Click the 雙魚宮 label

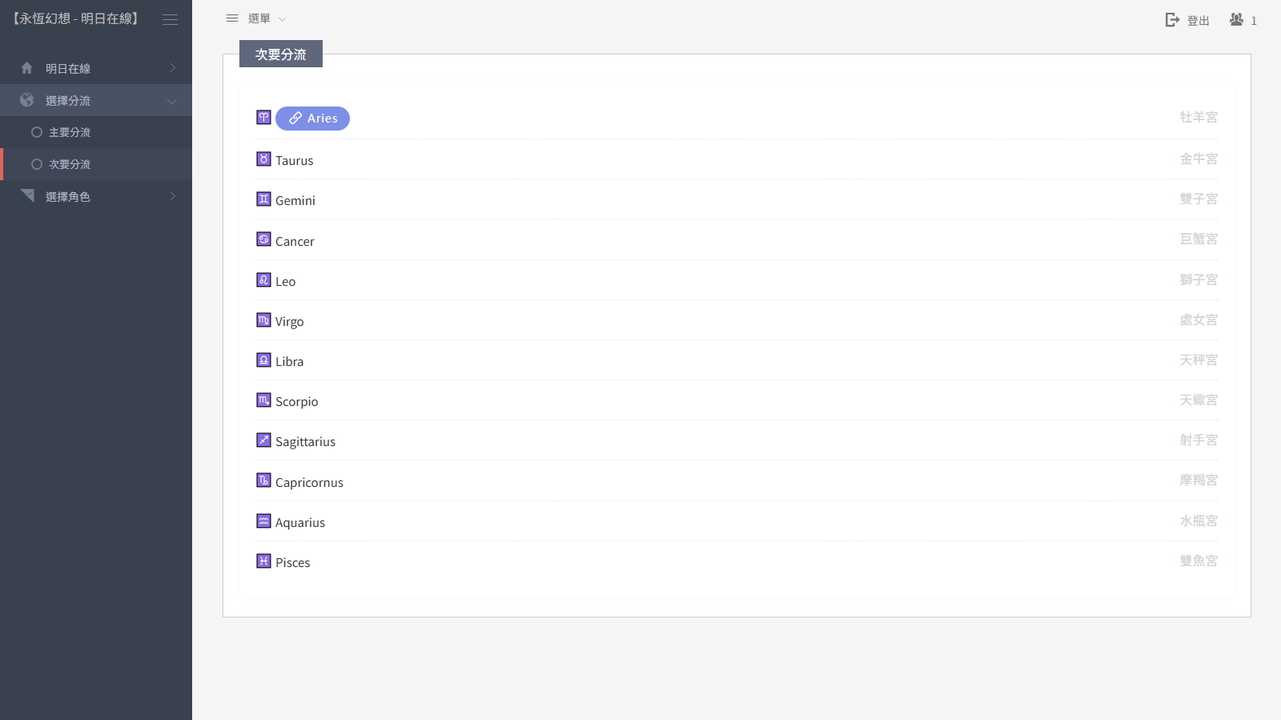pos(1198,561)
